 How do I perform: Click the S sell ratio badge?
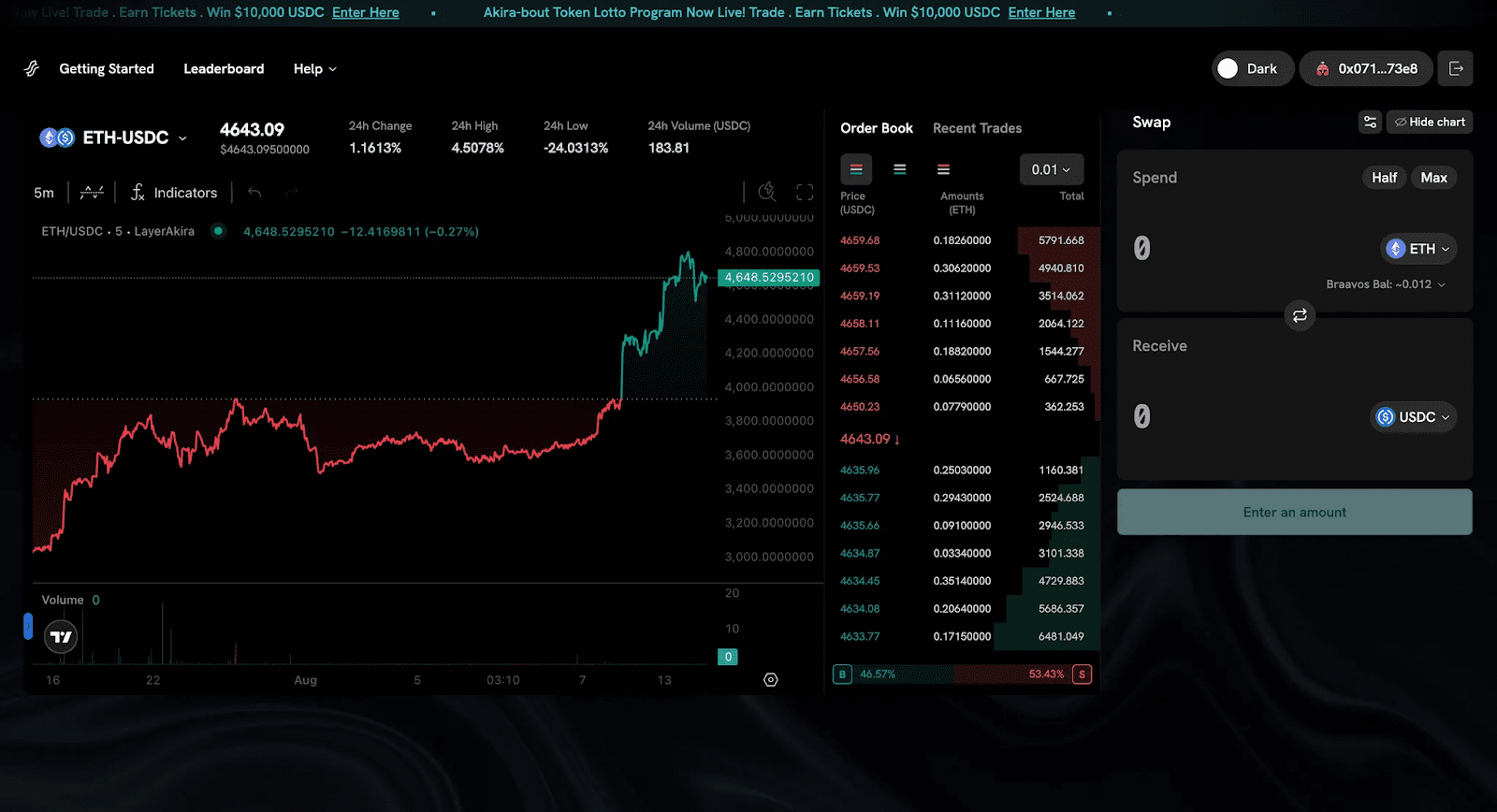click(x=1083, y=674)
